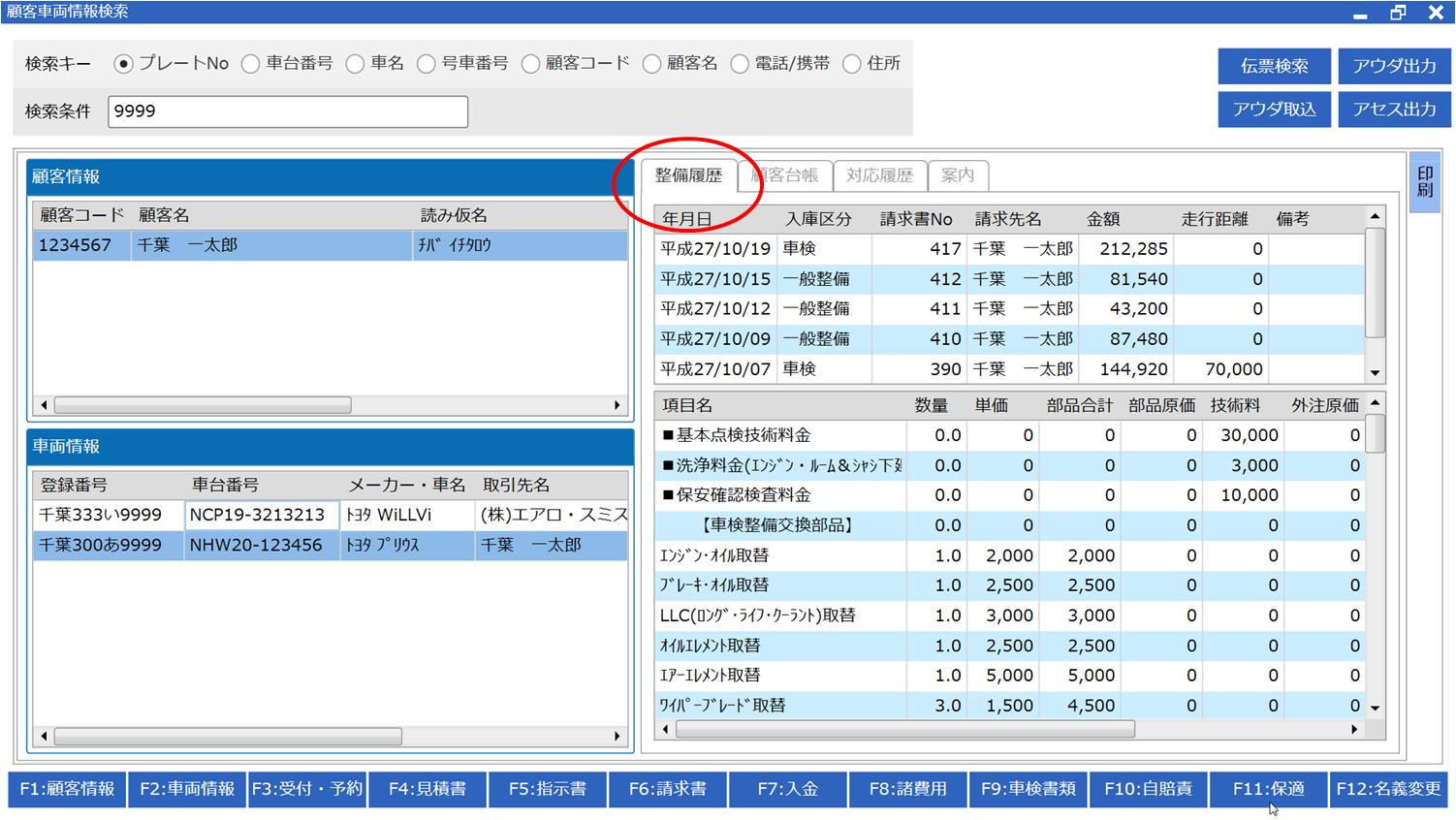Viewport: 1456px width, 820px height.
Task: Select history row 平成27/10/12
Action: pyautogui.click(x=1010, y=309)
